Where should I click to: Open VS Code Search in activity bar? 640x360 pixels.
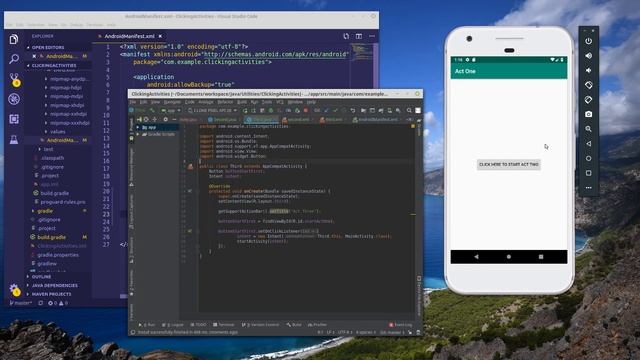click(14, 59)
